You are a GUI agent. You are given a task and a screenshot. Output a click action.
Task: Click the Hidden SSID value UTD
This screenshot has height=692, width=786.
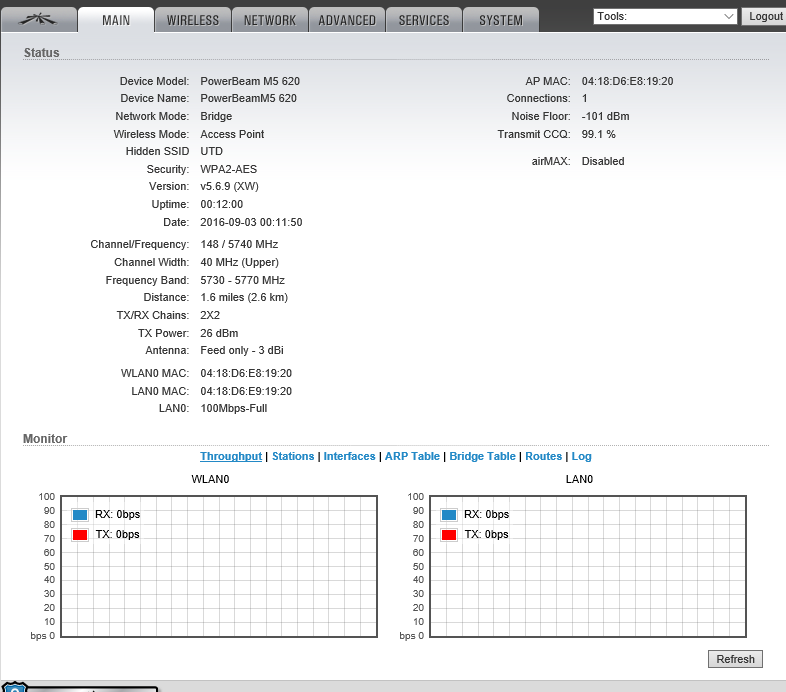[212, 151]
